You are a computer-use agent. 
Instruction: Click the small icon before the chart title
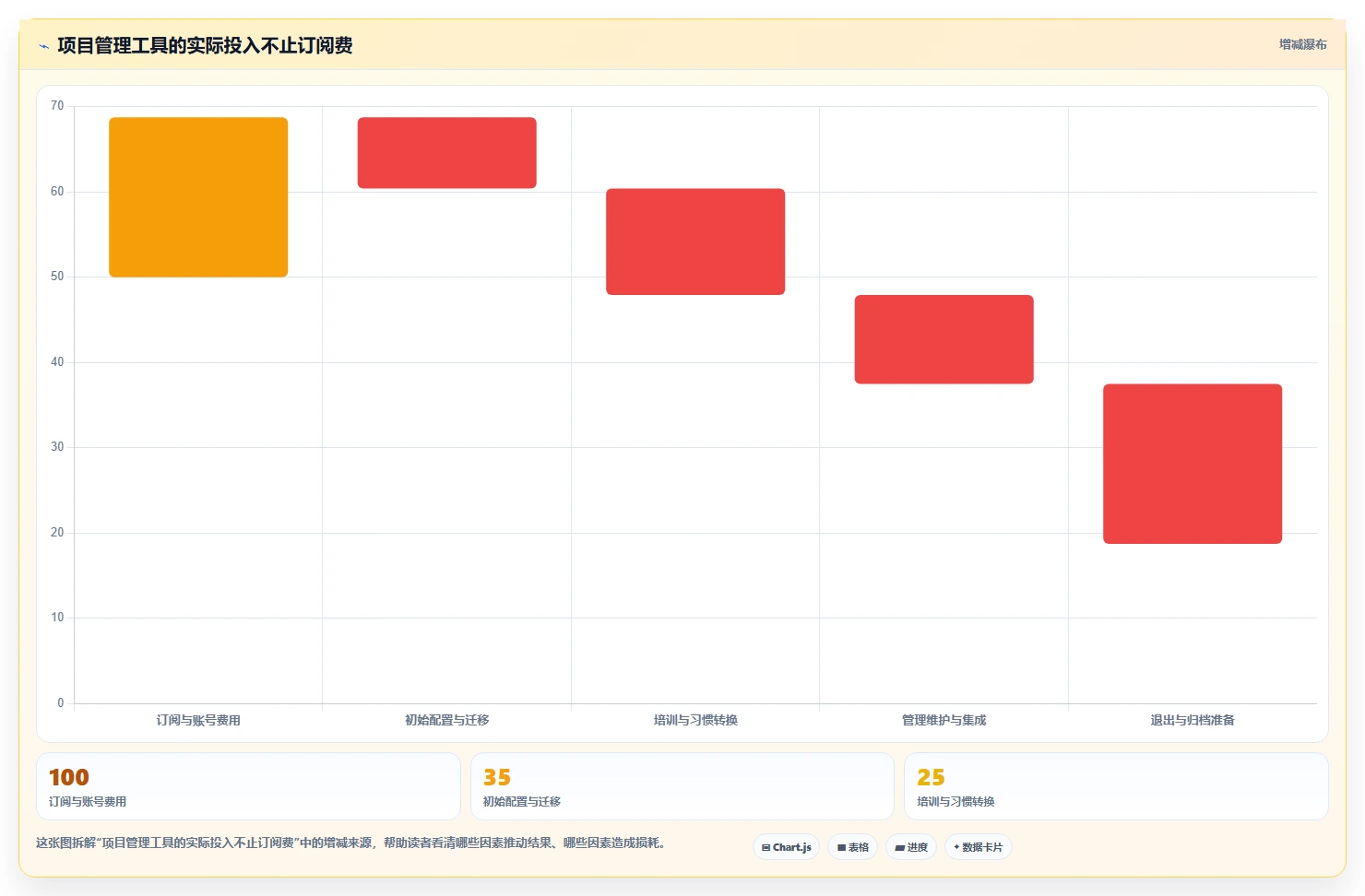click(x=43, y=46)
